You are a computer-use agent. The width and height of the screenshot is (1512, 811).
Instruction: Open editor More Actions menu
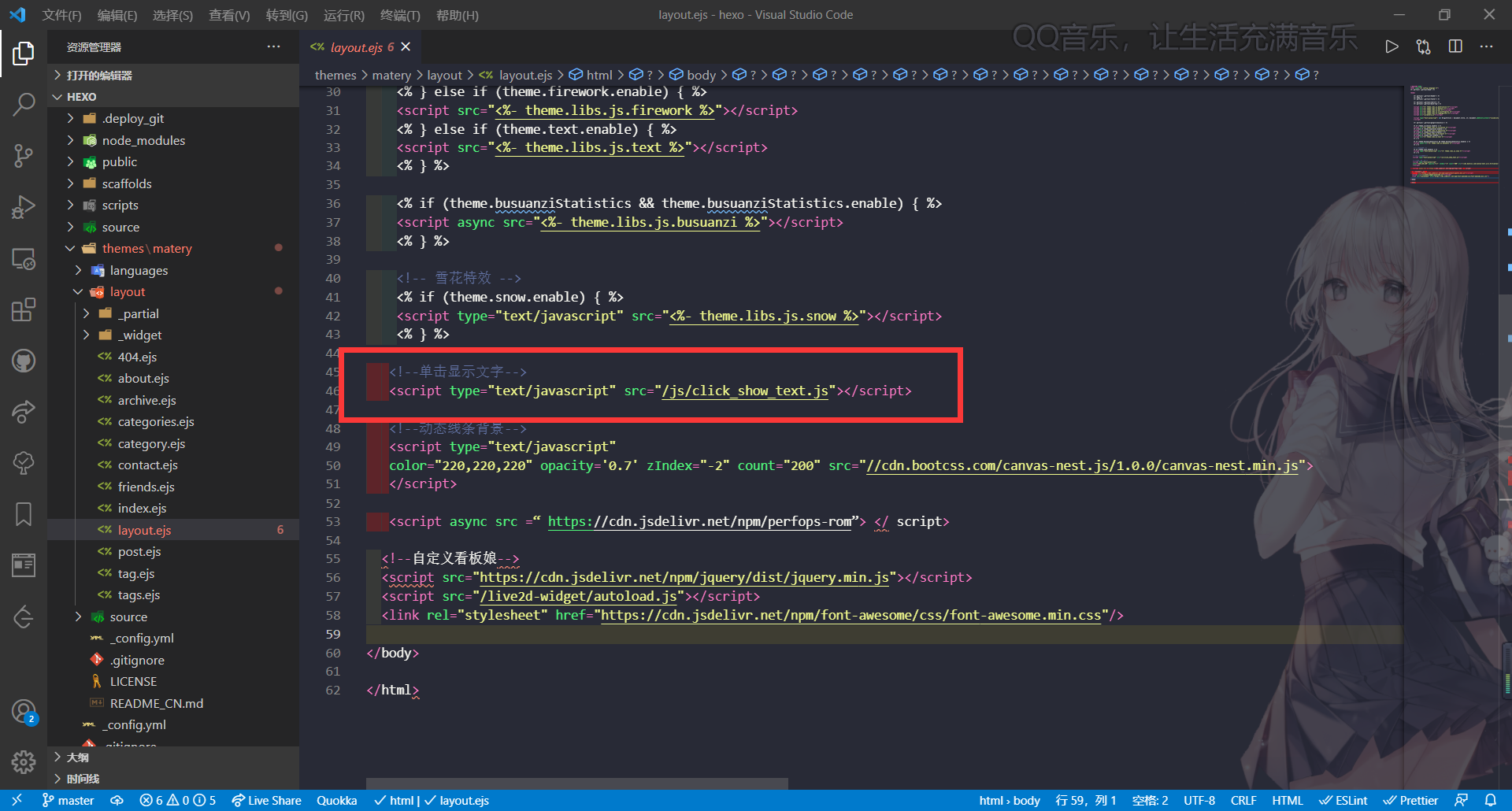click(1486, 46)
